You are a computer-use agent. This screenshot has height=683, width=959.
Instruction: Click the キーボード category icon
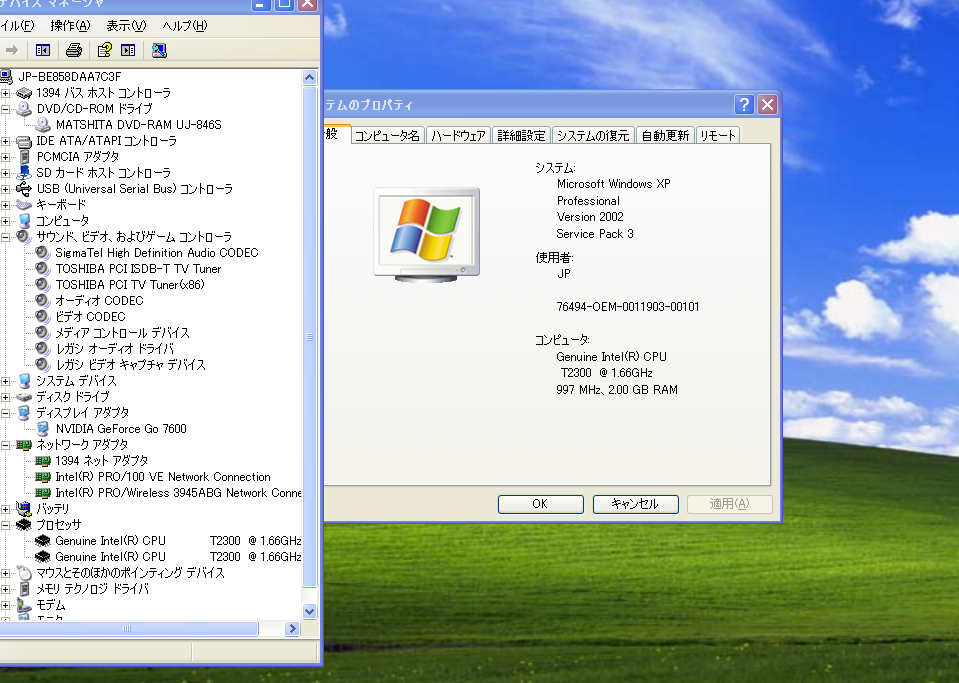pos(24,205)
